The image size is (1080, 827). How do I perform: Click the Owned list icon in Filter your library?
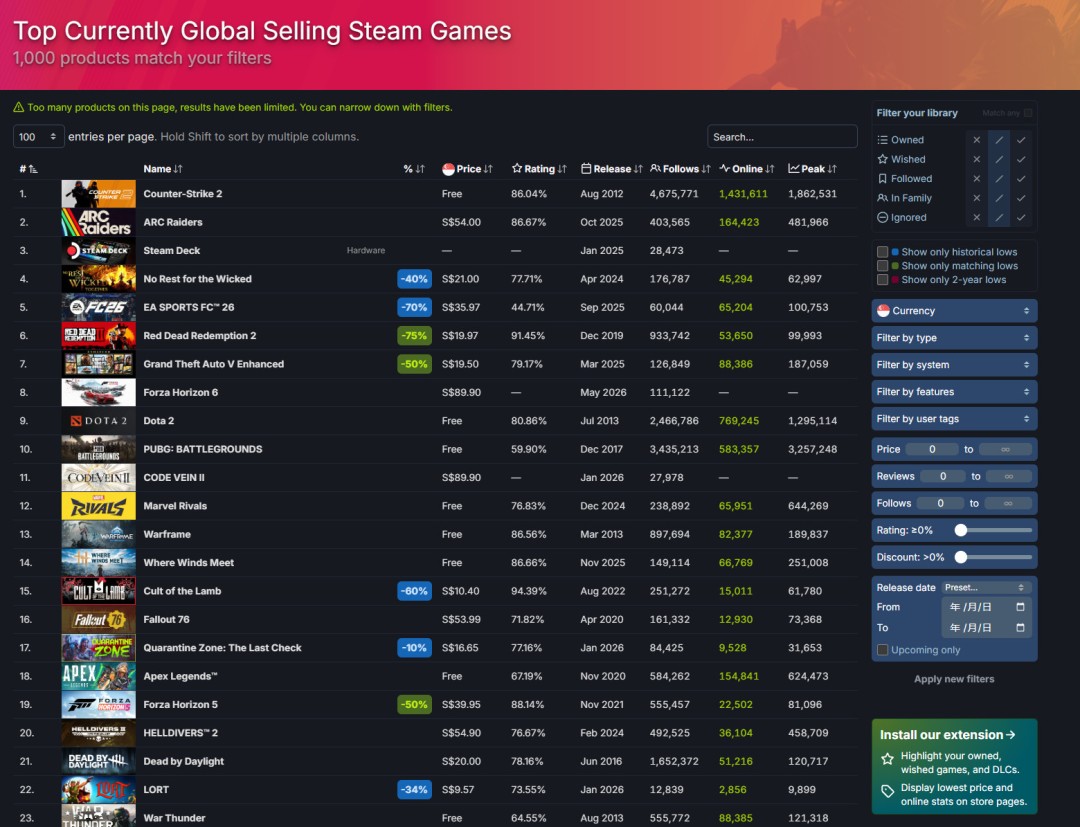click(x=883, y=140)
